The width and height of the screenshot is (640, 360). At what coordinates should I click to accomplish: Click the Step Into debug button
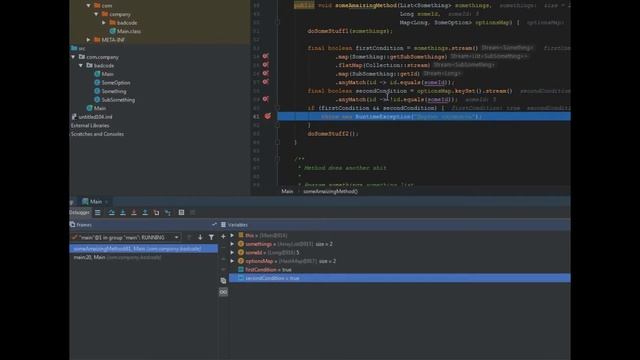pyautogui.click(x=122, y=213)
